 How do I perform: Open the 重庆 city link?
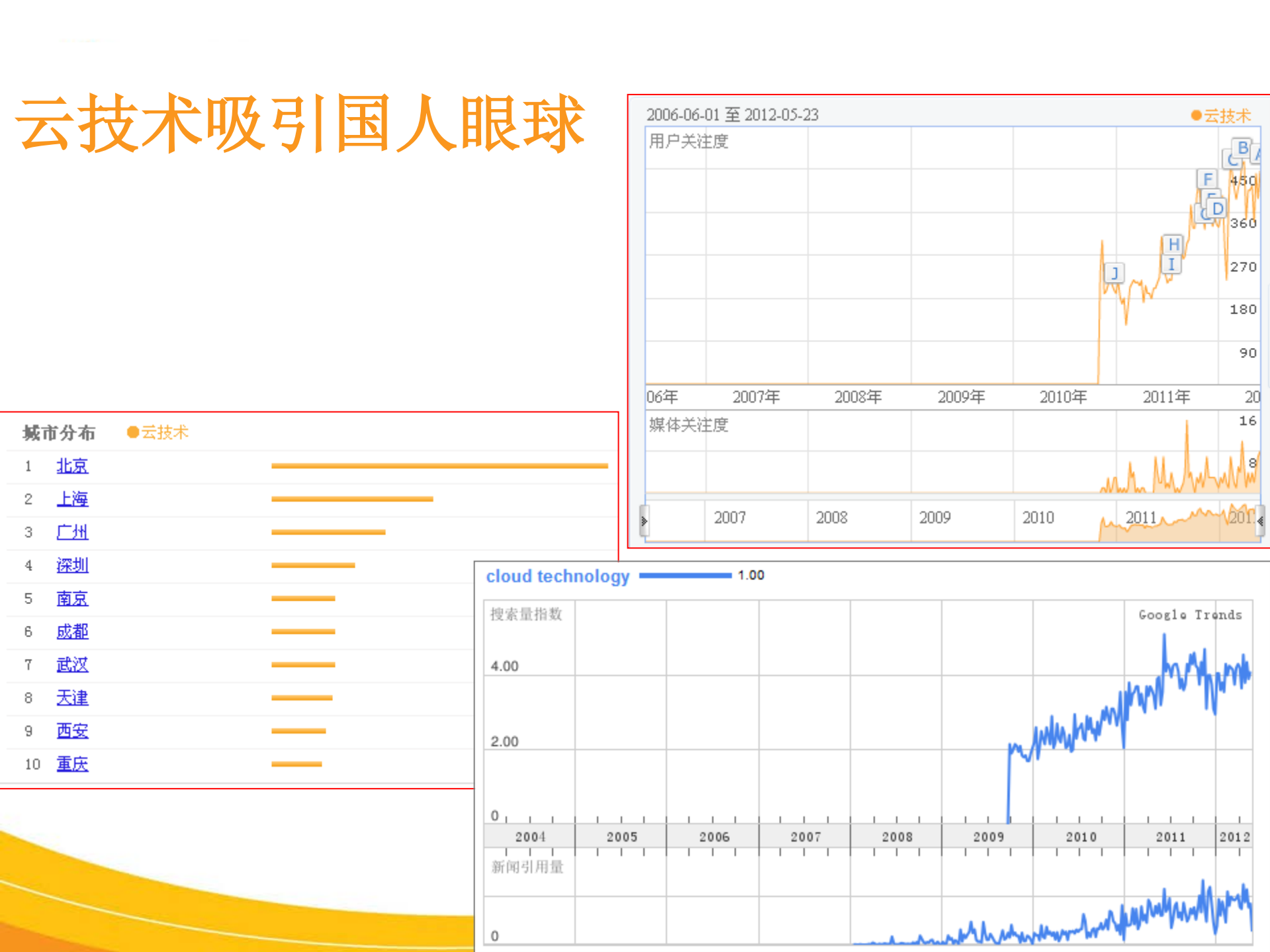pos(73,763)
